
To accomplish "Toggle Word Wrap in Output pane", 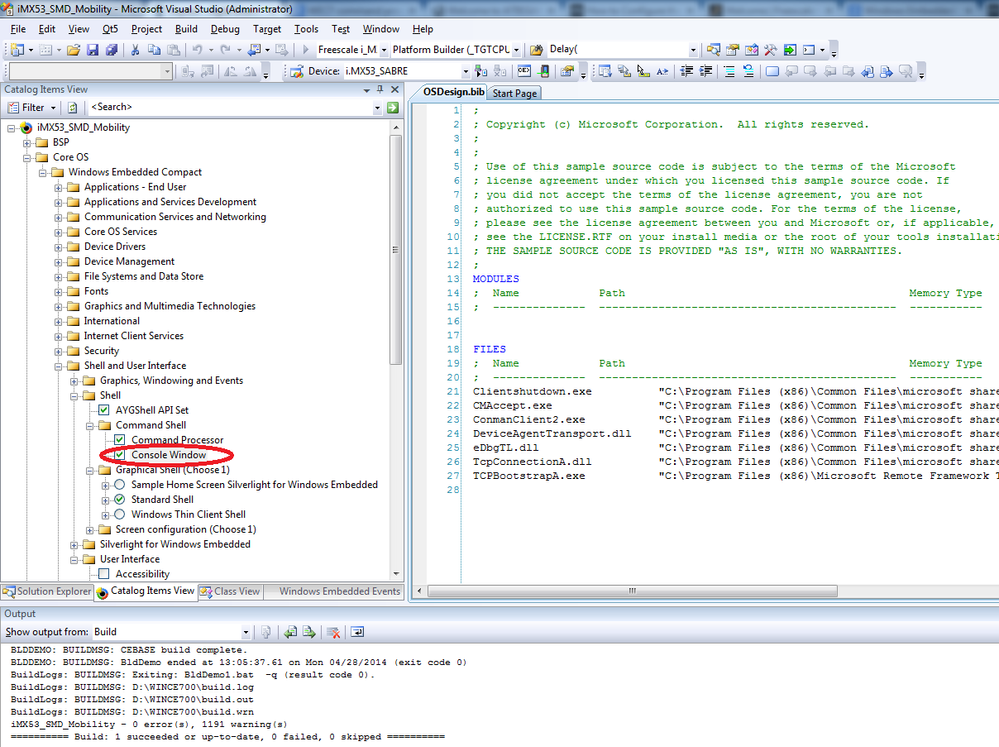I will coord(357,632).
